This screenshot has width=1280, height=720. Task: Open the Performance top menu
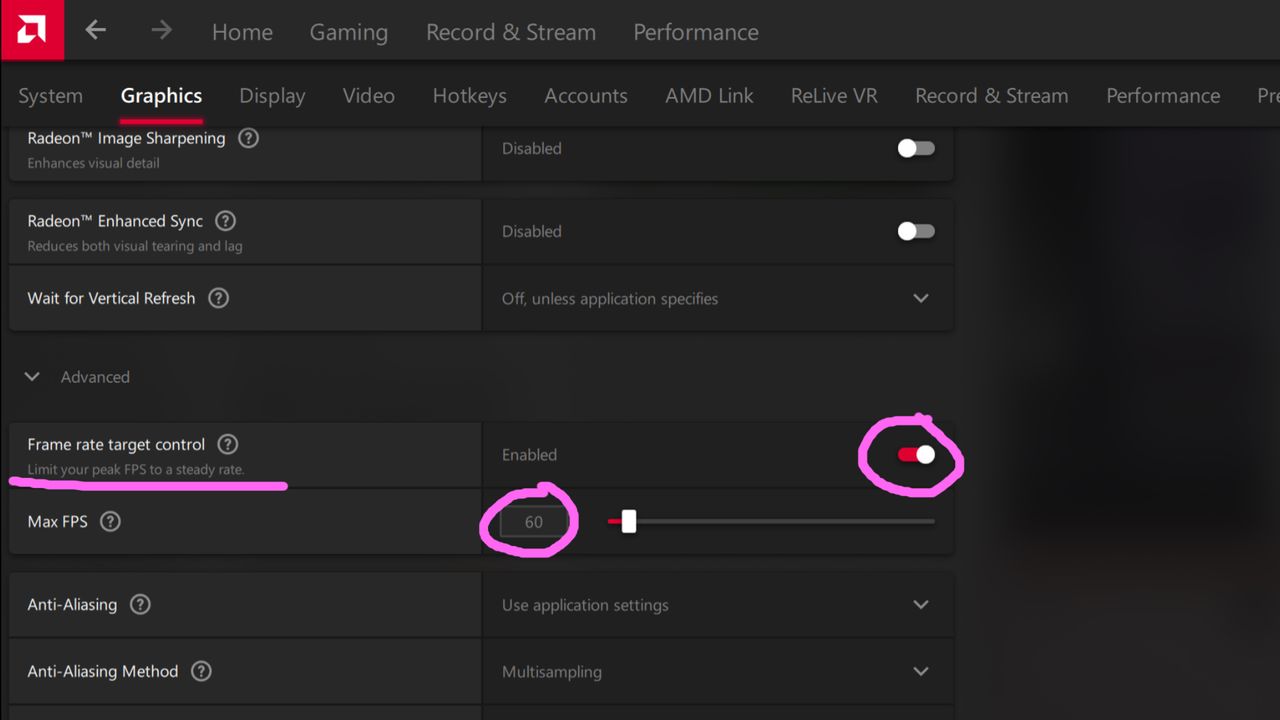pos(696,32)
